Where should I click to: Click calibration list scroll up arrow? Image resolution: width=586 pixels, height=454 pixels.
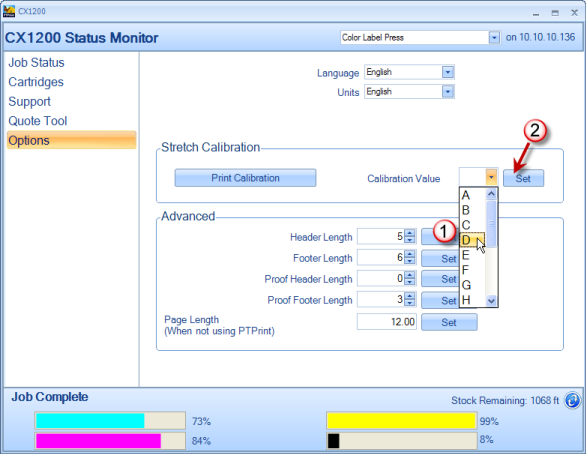pyautogui.click(x=491, y=194)
